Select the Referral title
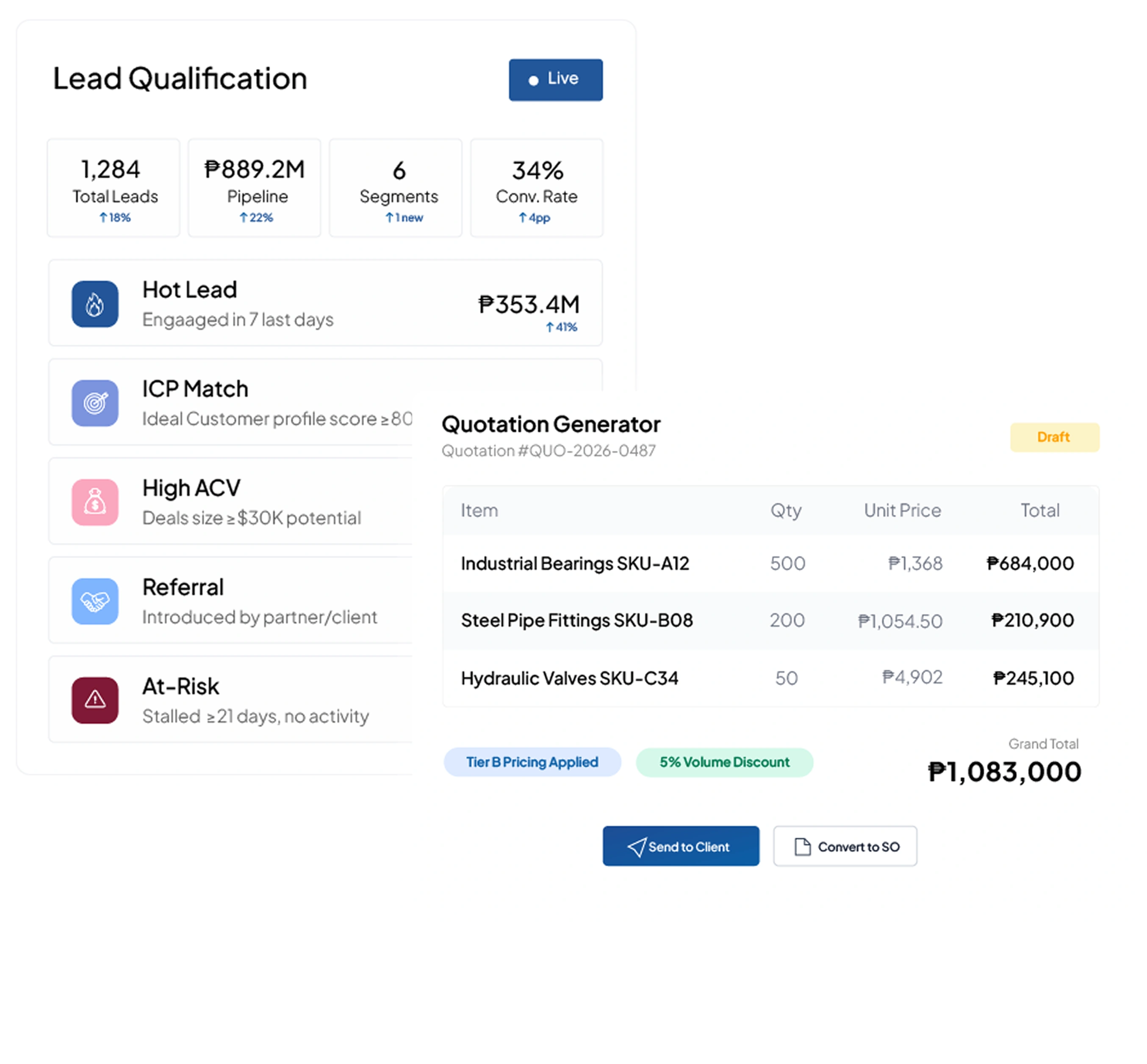The width and height of the screenshot is (1147, 1064). pos(183,587)
